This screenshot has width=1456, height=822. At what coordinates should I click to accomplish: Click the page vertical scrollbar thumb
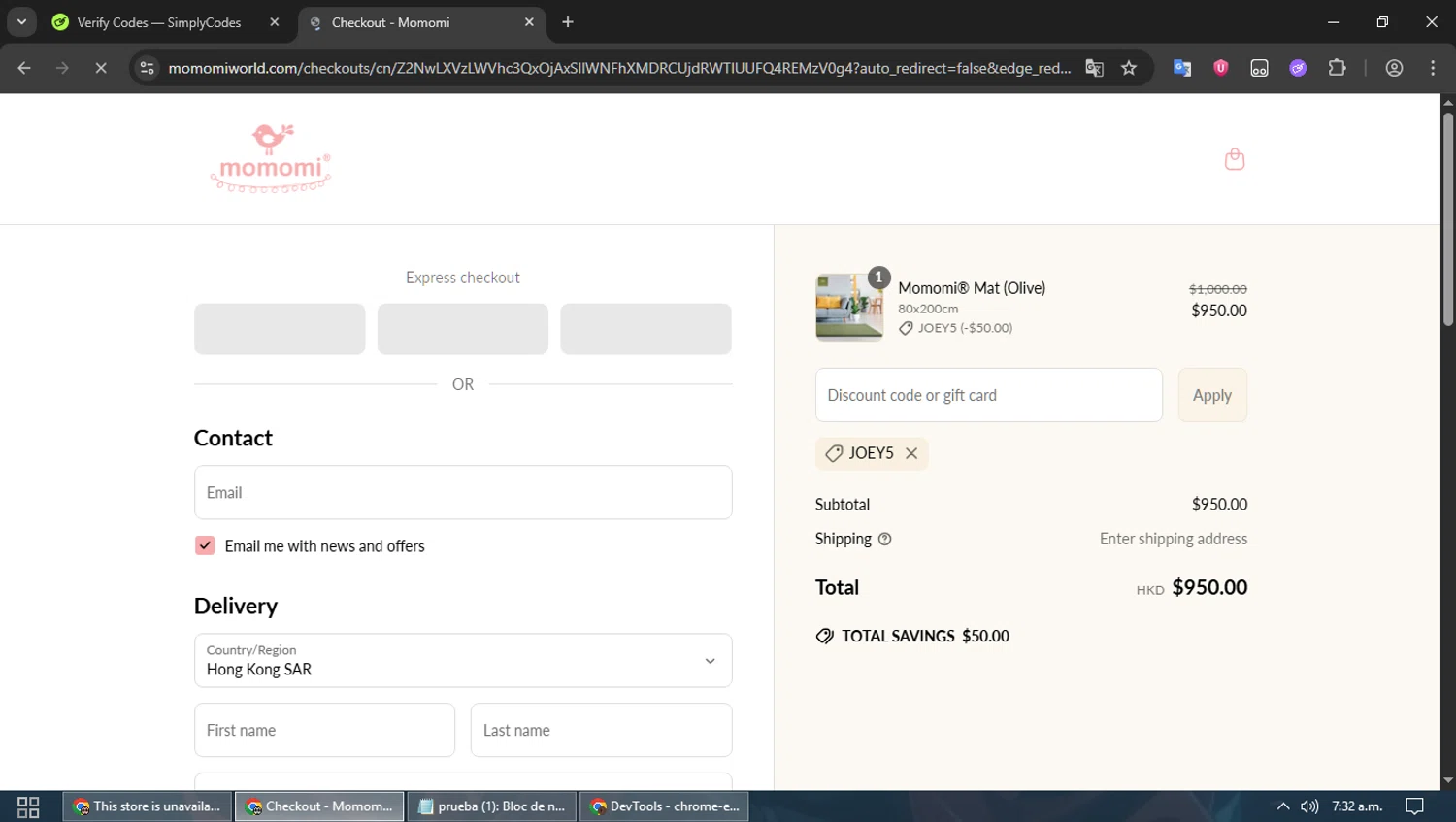pos(1448,219)
